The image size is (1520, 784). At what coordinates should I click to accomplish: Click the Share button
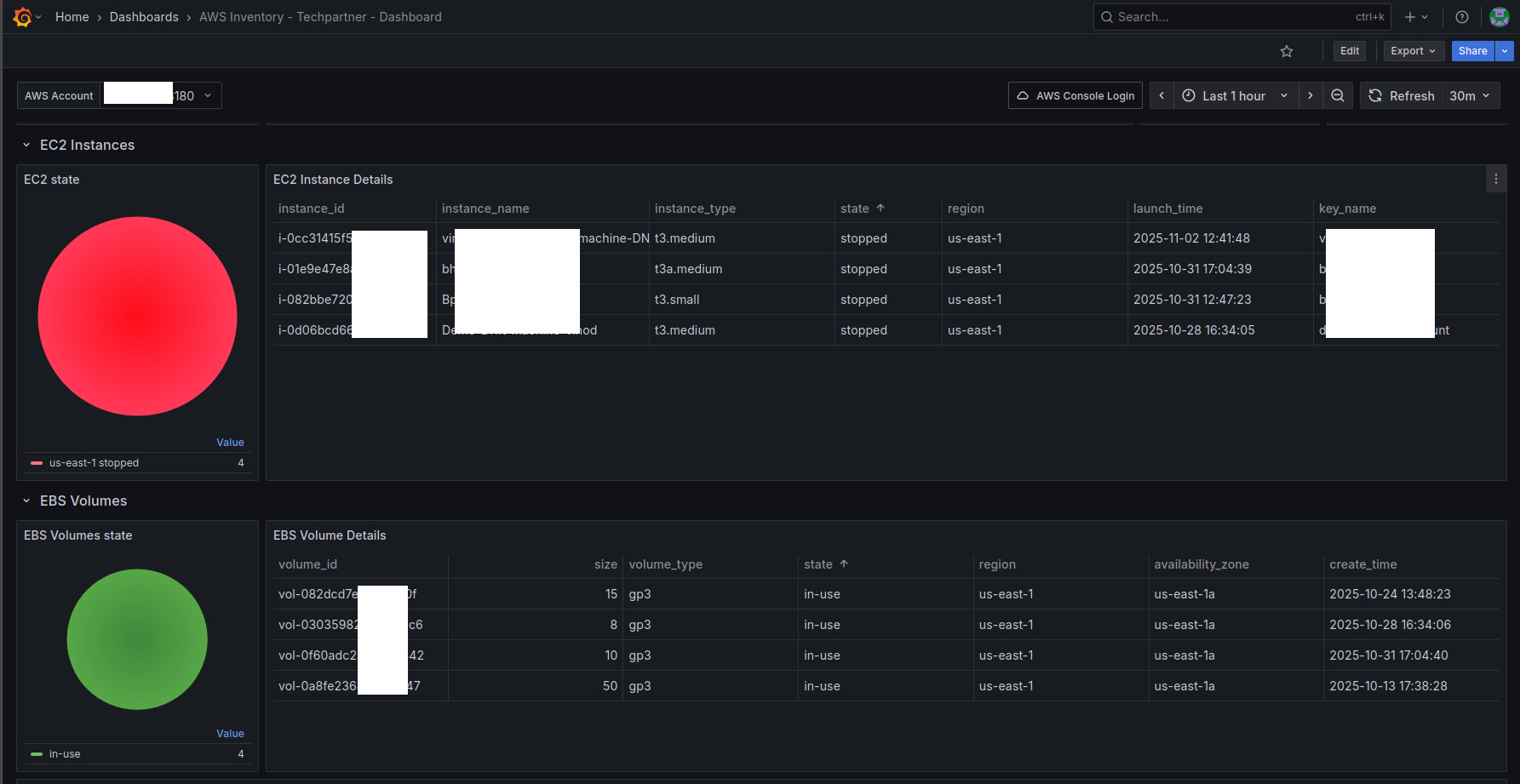coord(1472,51)
